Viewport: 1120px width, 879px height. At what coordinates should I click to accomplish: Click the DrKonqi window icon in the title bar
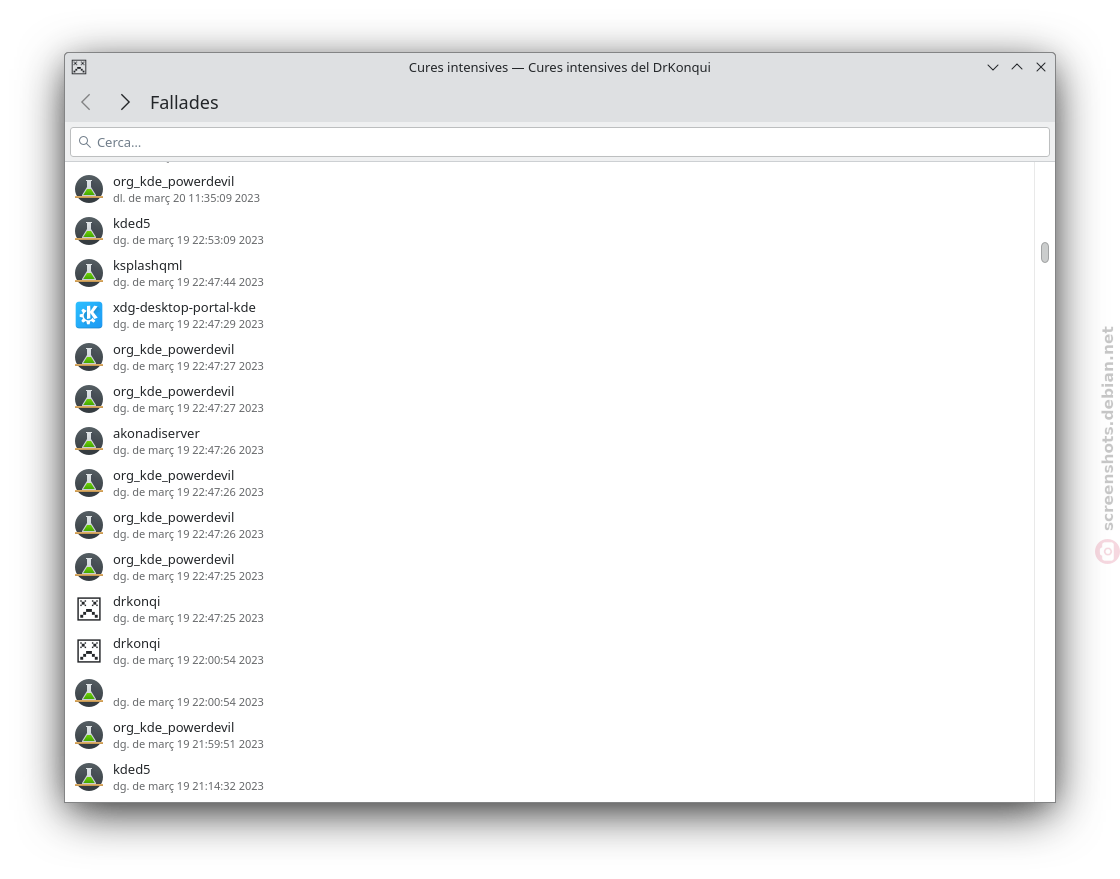pyautogui.click(x=79, y=67)
